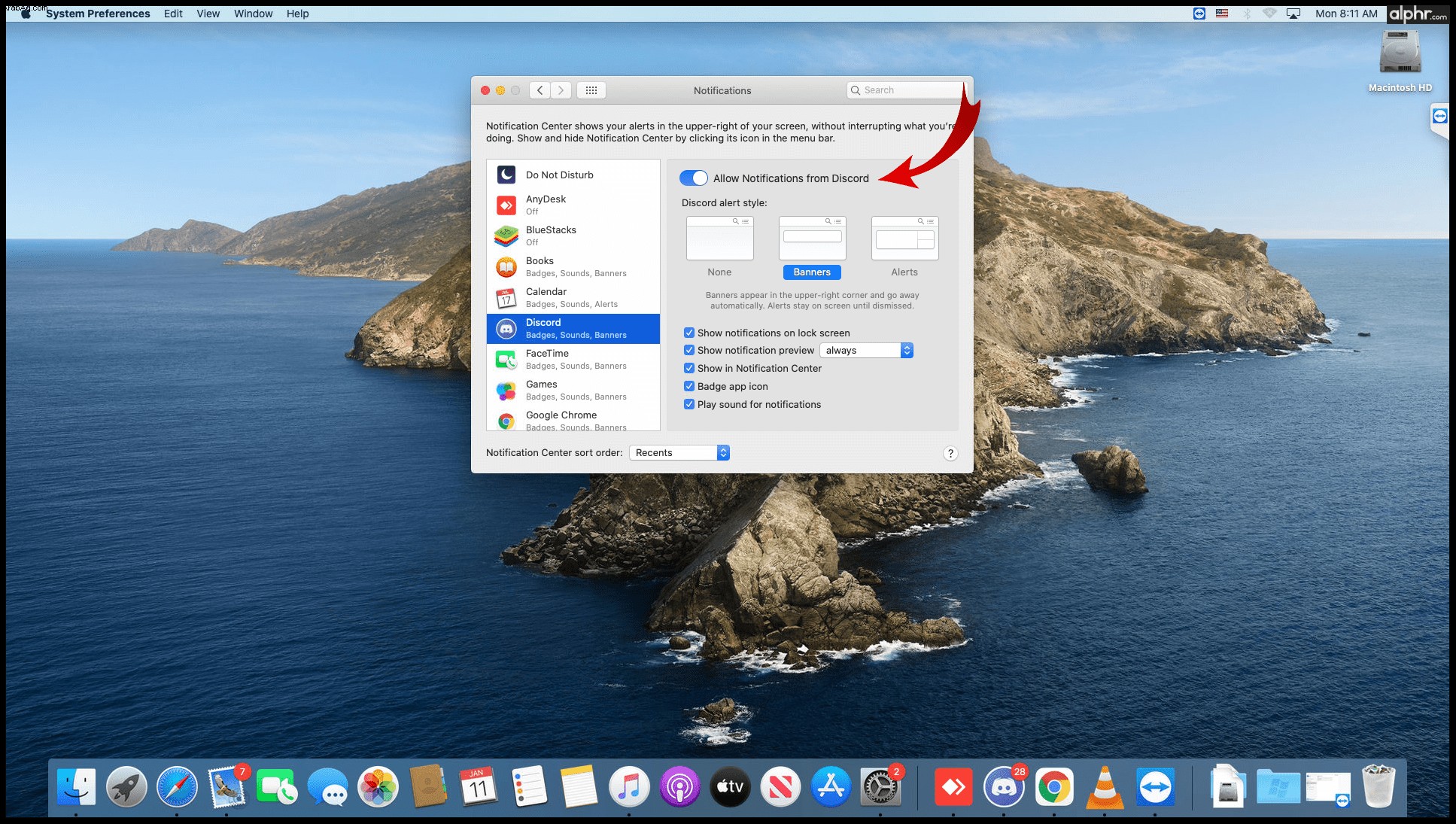Click the Search field in Notifications window
The width and height of the screenshot is (1456, 824).
[905, 90]
